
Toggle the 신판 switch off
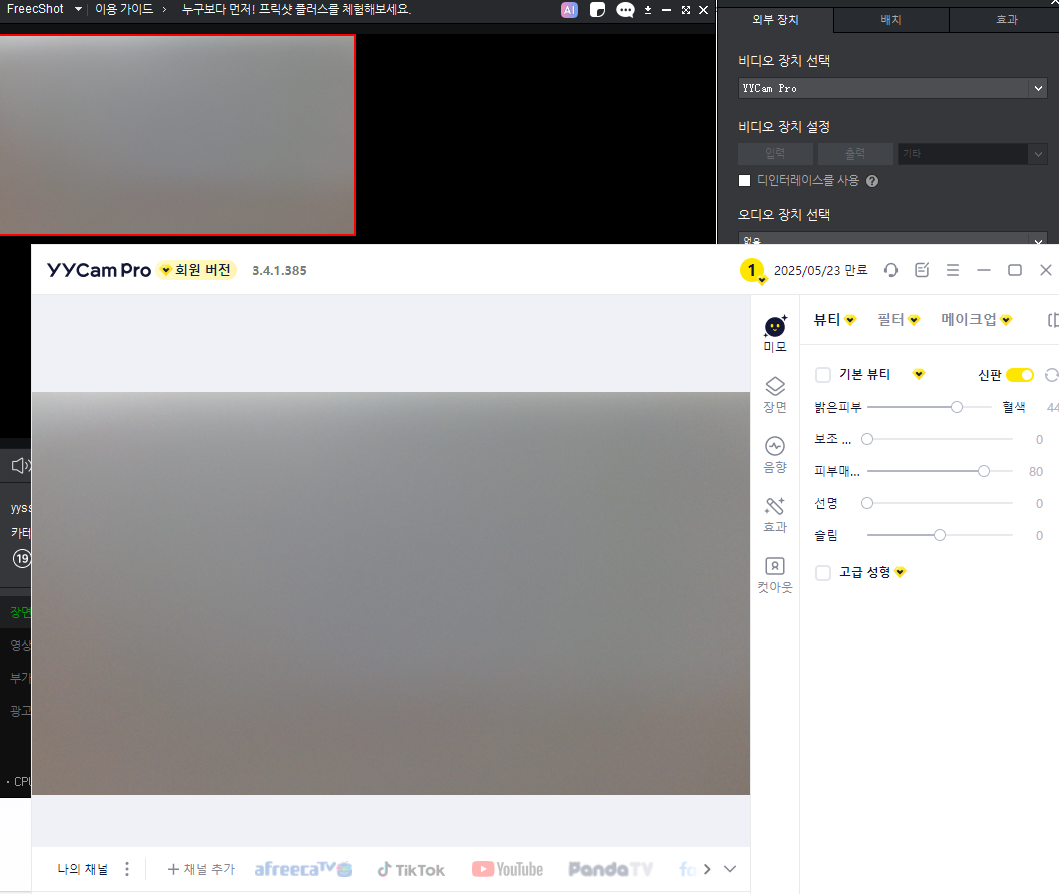coord(1020,375)
